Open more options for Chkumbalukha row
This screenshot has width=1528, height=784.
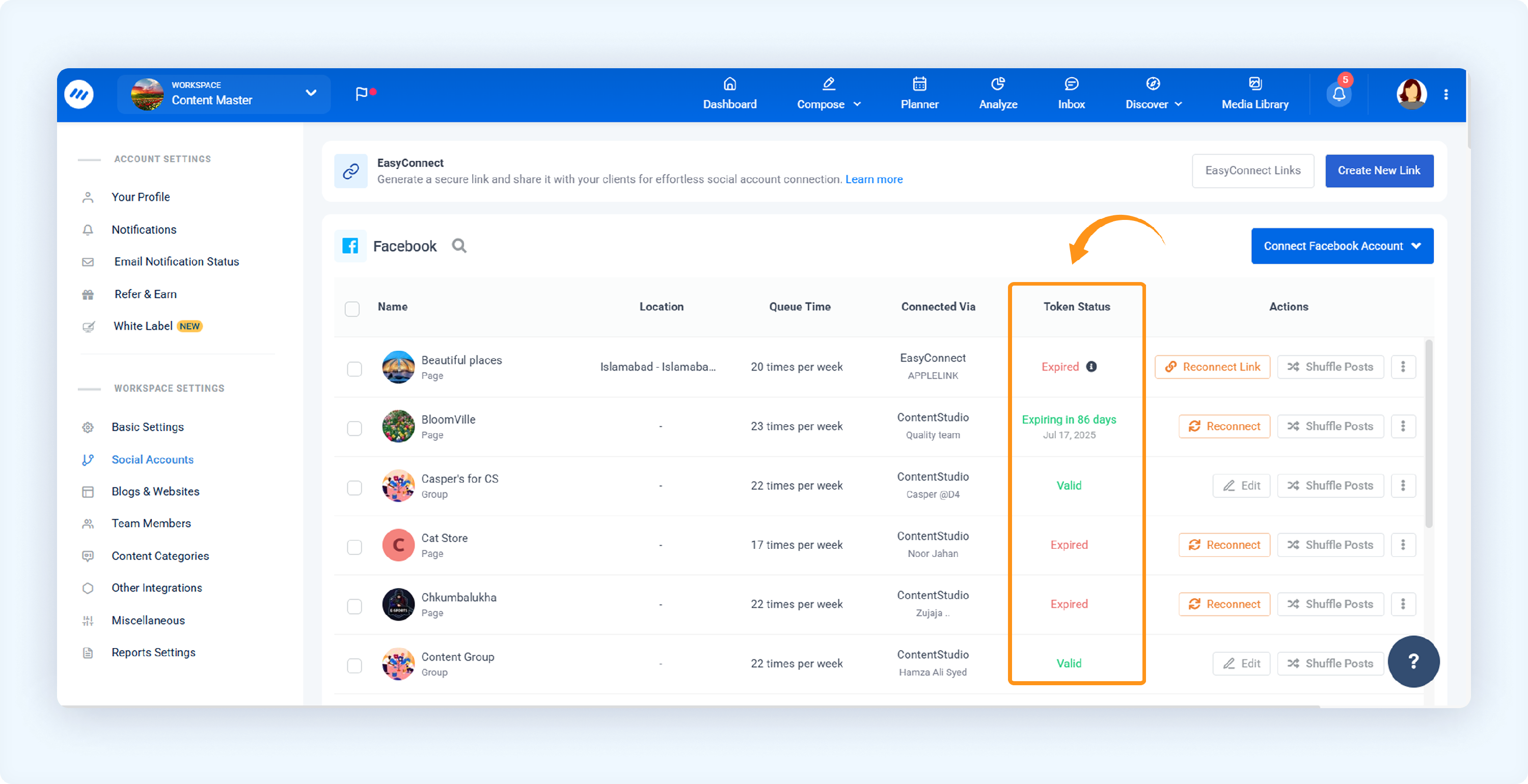pyautogui.click(x=1403, y=604)
